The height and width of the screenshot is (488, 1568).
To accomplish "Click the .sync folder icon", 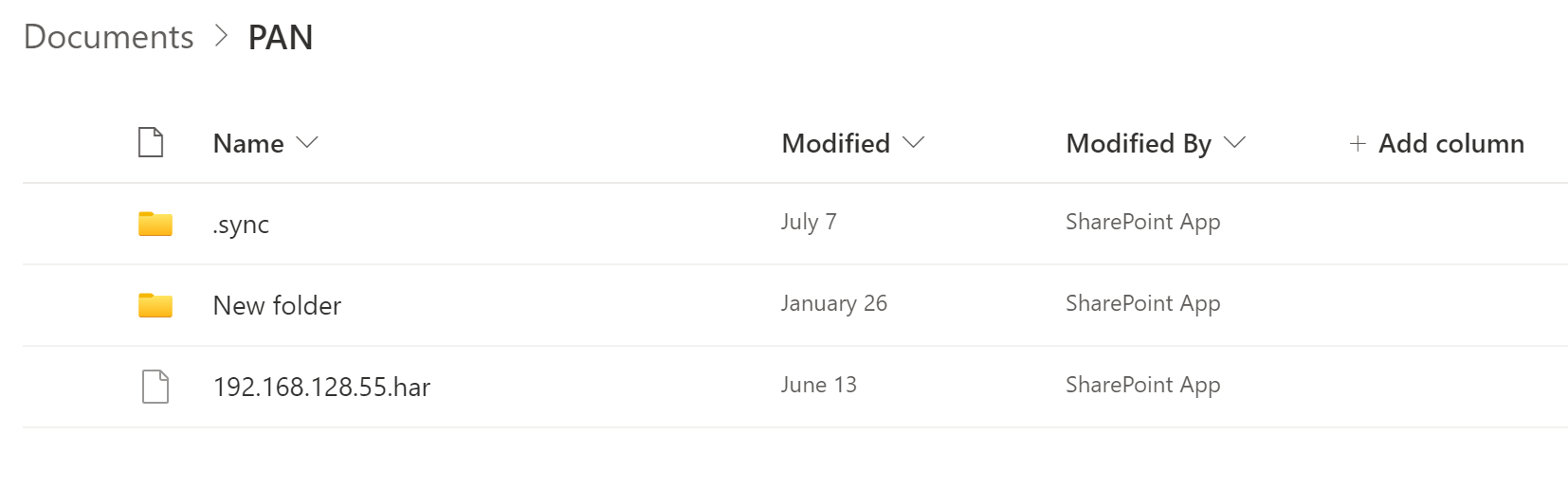I will pos(155,224).
